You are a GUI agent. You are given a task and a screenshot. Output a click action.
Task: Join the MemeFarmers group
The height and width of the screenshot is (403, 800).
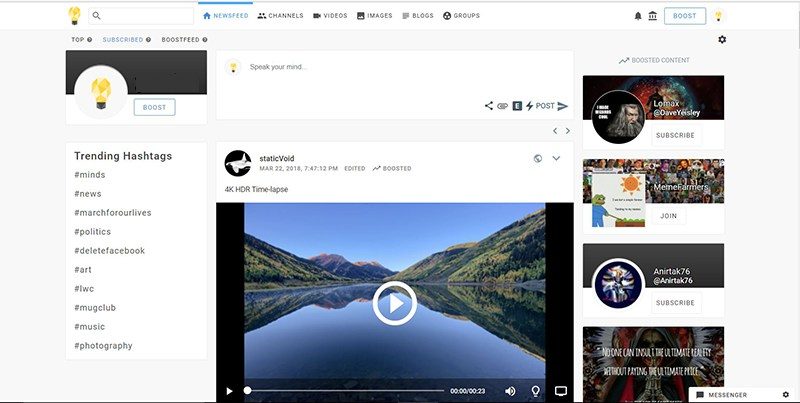(x=667, y=216)
